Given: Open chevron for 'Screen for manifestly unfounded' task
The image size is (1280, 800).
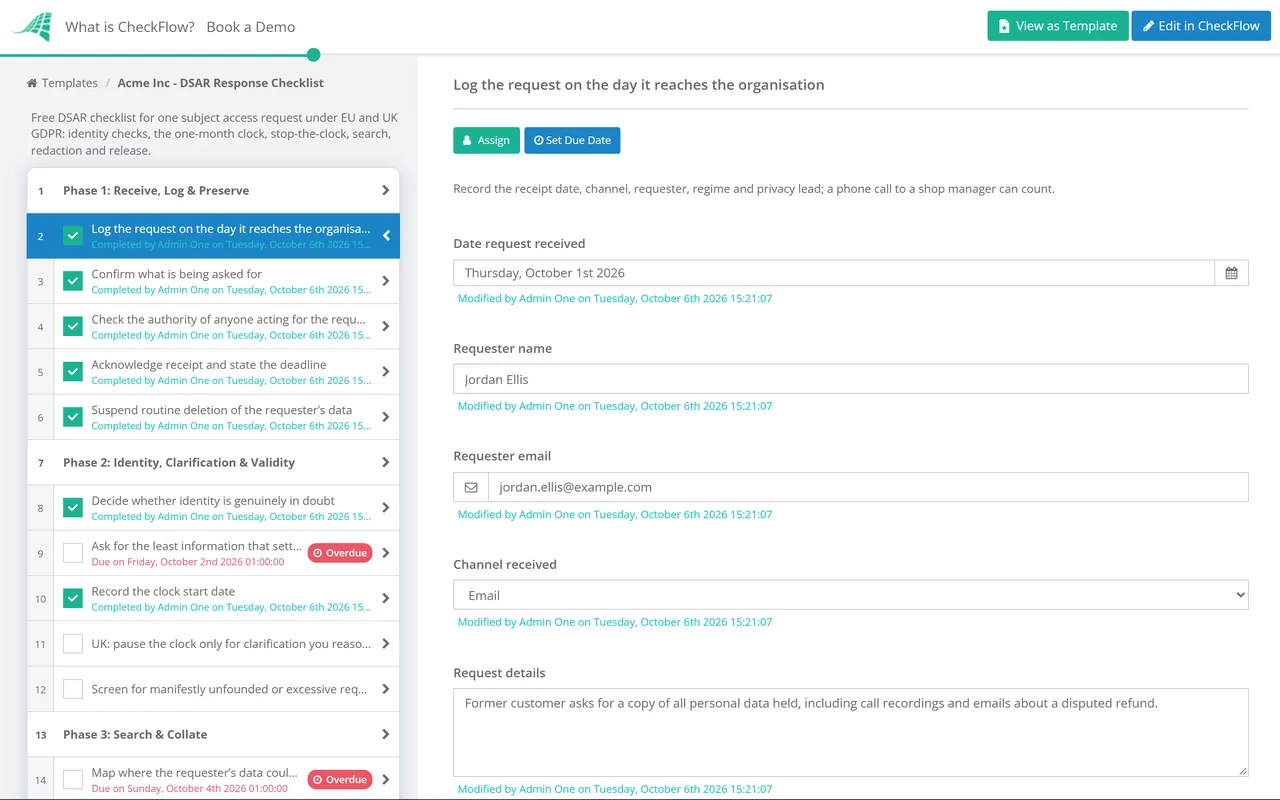Looking at the screenshot, I should [386, 689].
